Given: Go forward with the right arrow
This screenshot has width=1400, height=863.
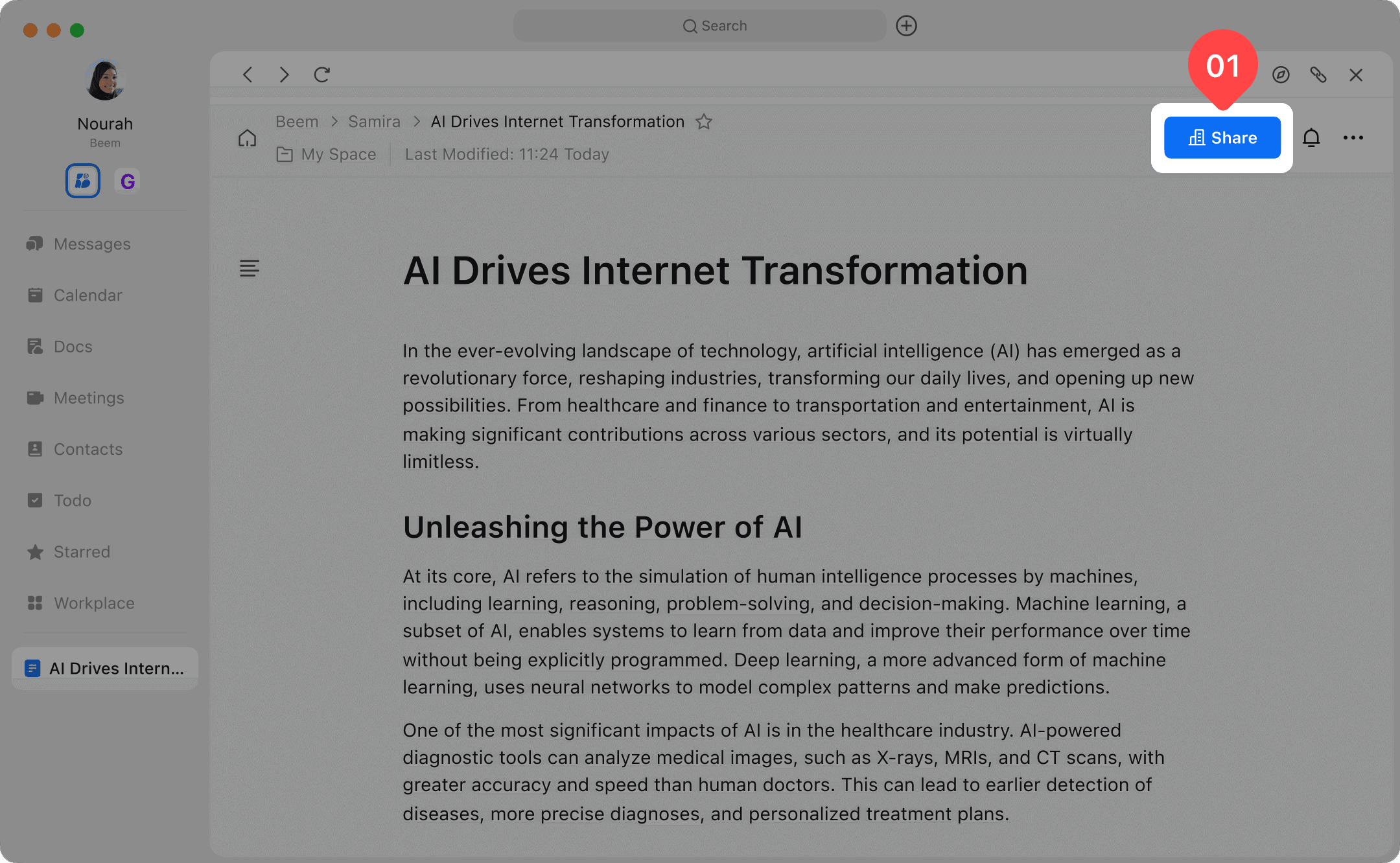Looking at the screenshot, I should tap(284, 75).
